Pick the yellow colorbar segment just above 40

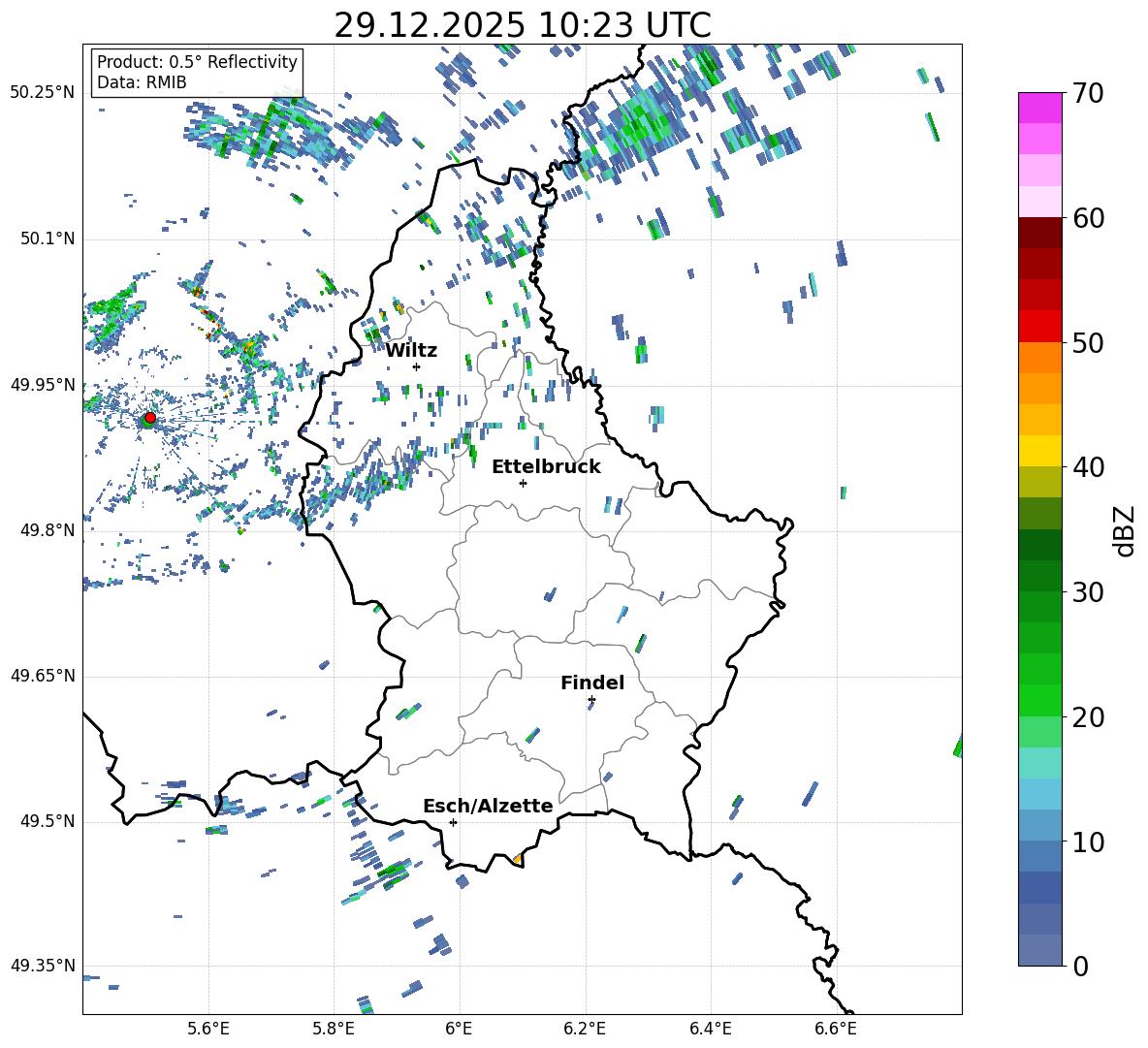pos(1040,451)
